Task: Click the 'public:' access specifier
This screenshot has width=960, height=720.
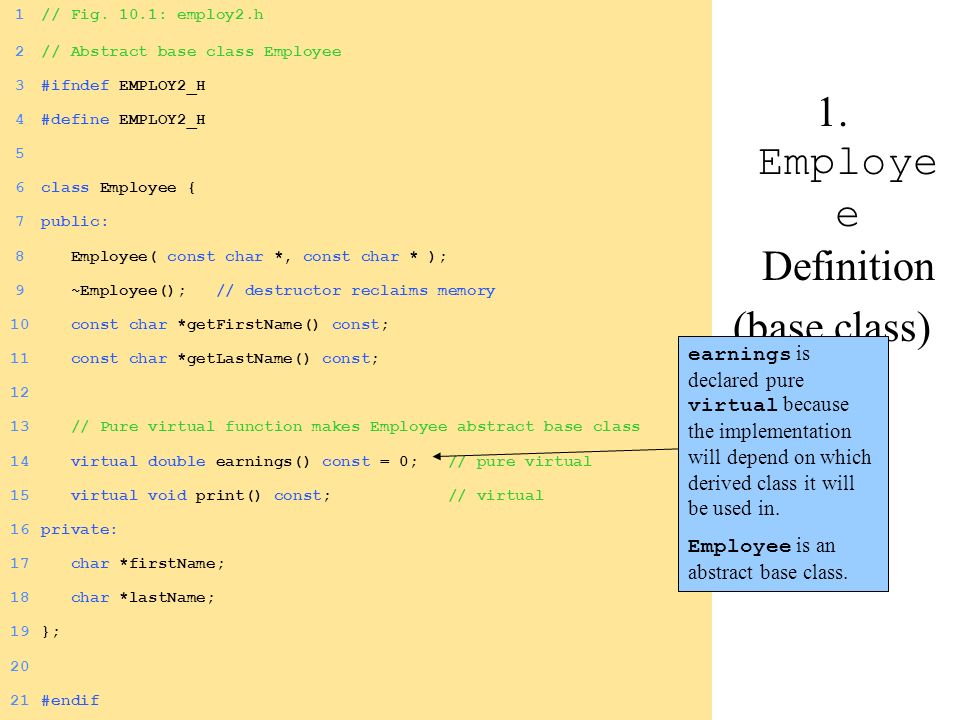Action: (74, 222)
